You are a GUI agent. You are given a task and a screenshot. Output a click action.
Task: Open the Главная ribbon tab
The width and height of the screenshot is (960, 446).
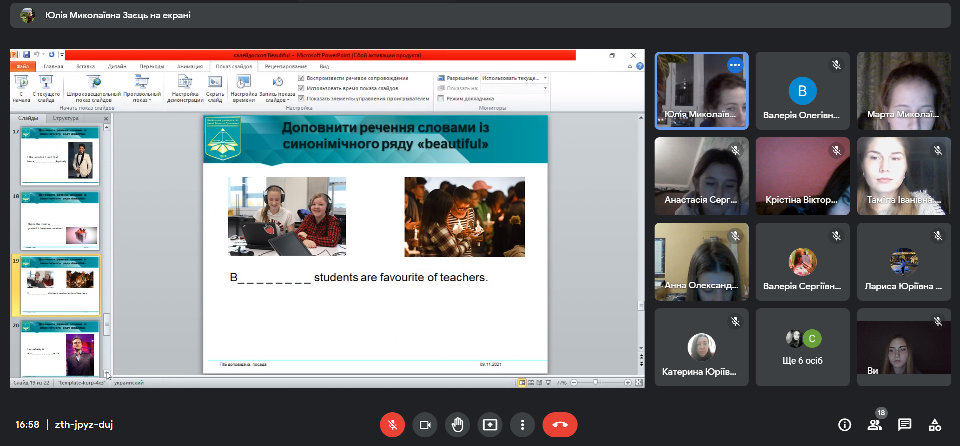click(x=53, y=66)
